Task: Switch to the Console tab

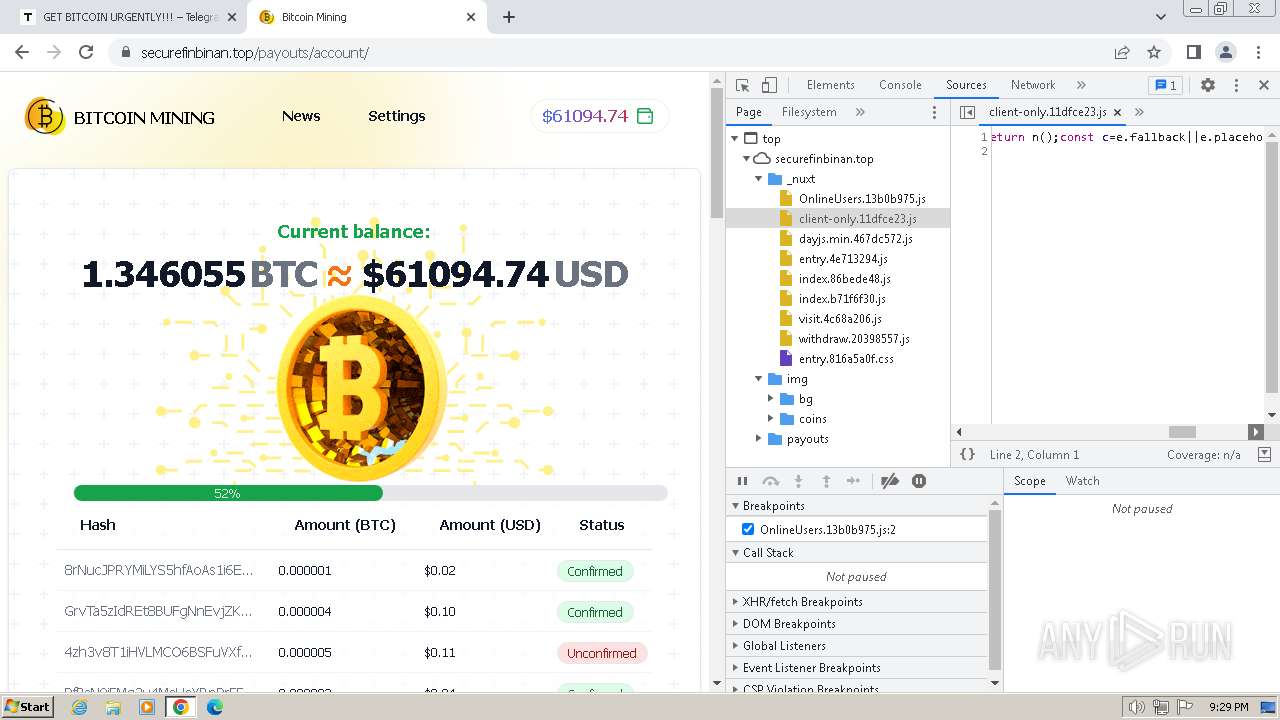Action: click(x=900, y=85)
